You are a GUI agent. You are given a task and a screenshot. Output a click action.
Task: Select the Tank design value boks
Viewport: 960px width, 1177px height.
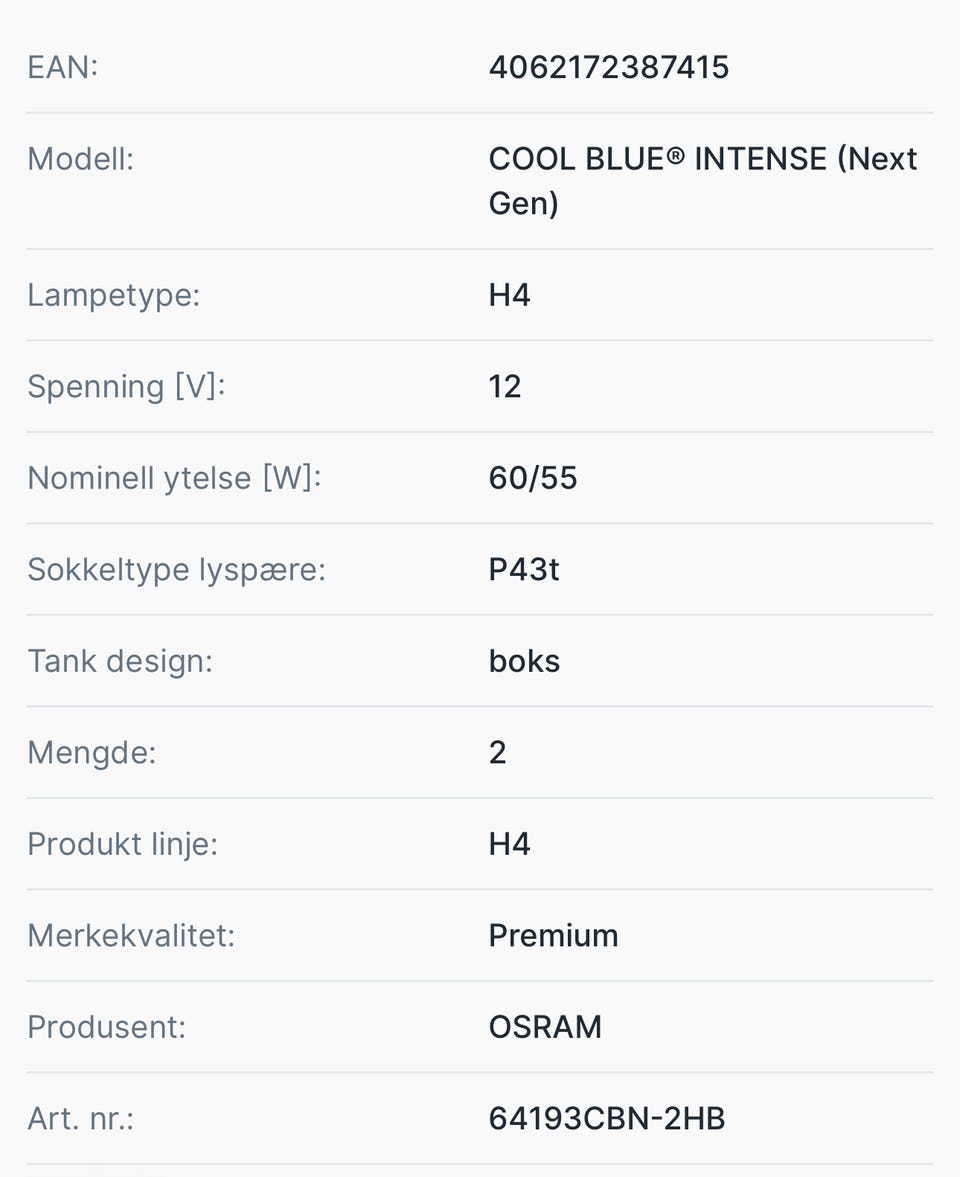(x=525, y=661)
